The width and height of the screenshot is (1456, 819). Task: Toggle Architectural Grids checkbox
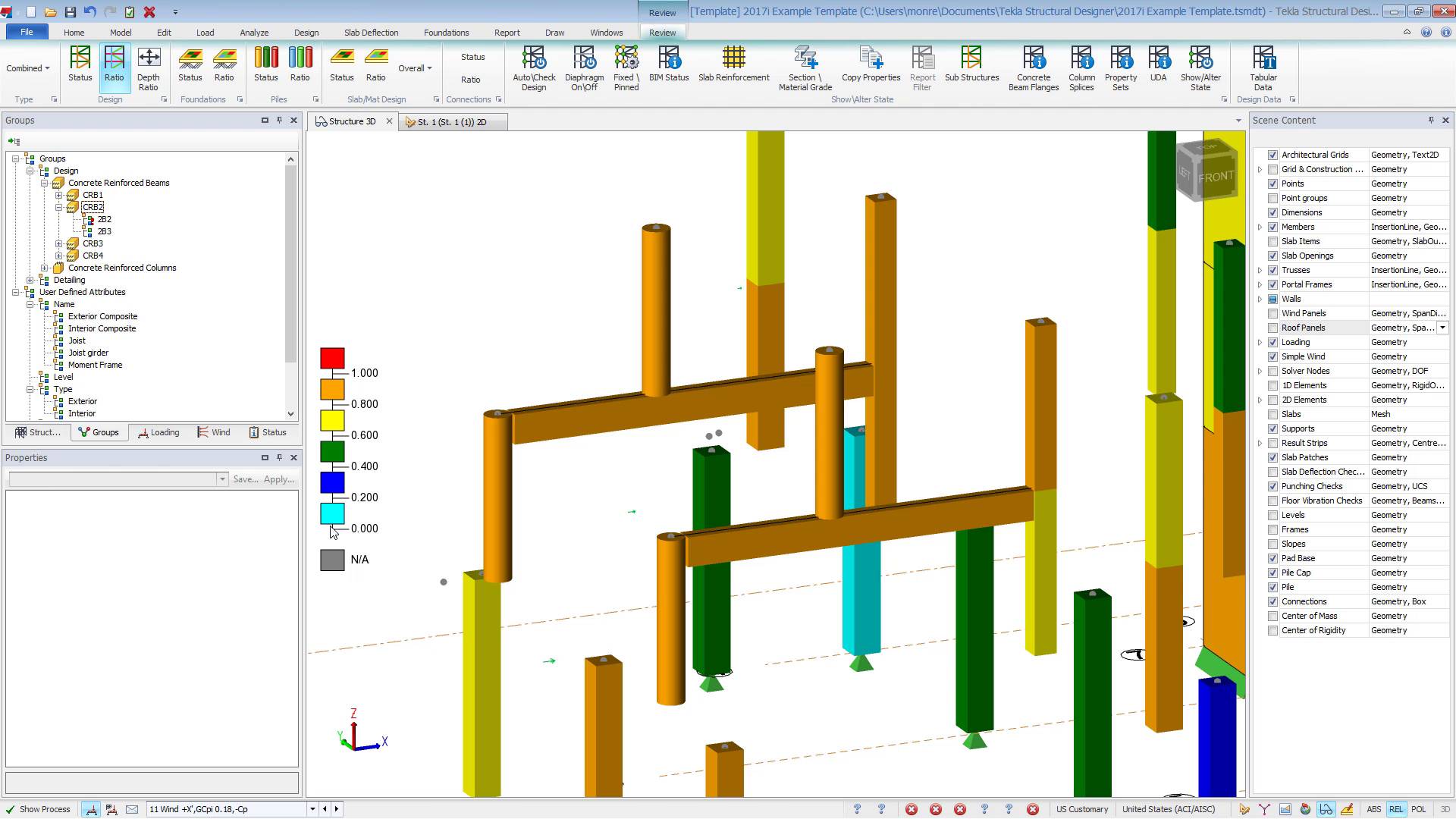click(1272, 155)
